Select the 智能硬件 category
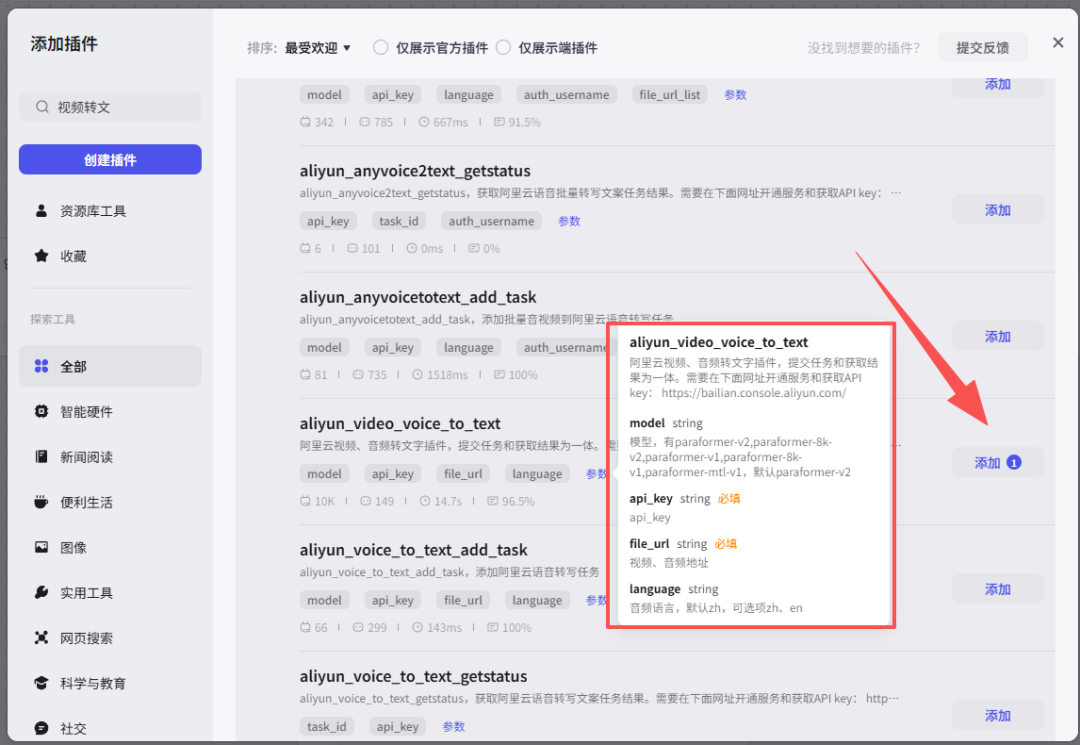 coord(110,412)
